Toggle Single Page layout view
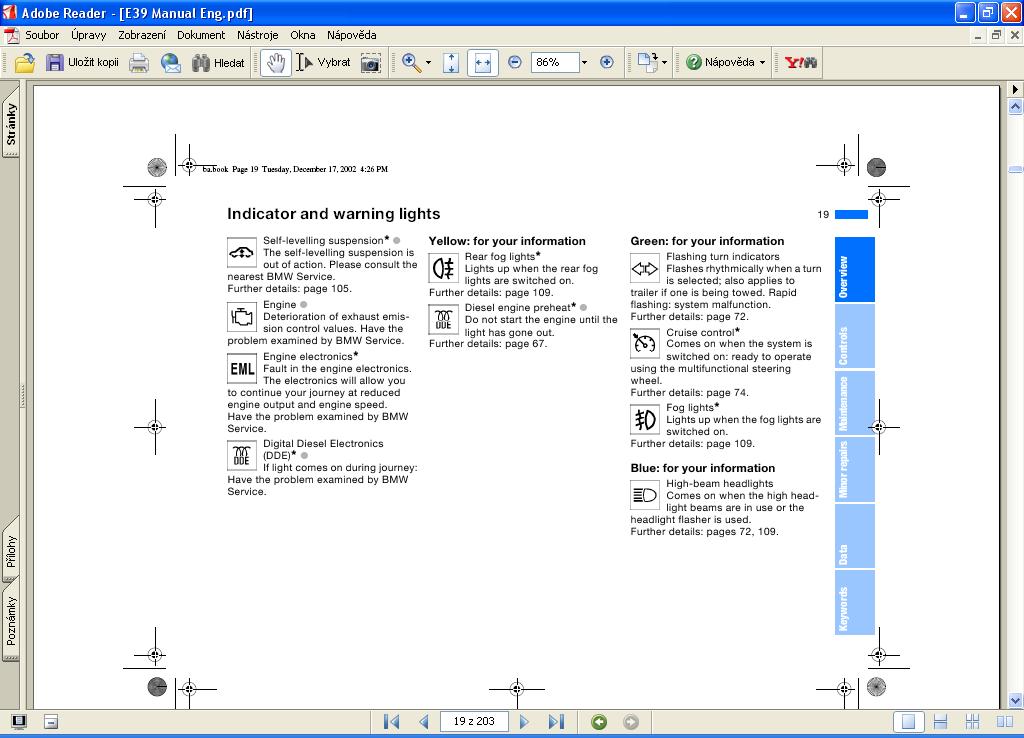 pos(908,721)
